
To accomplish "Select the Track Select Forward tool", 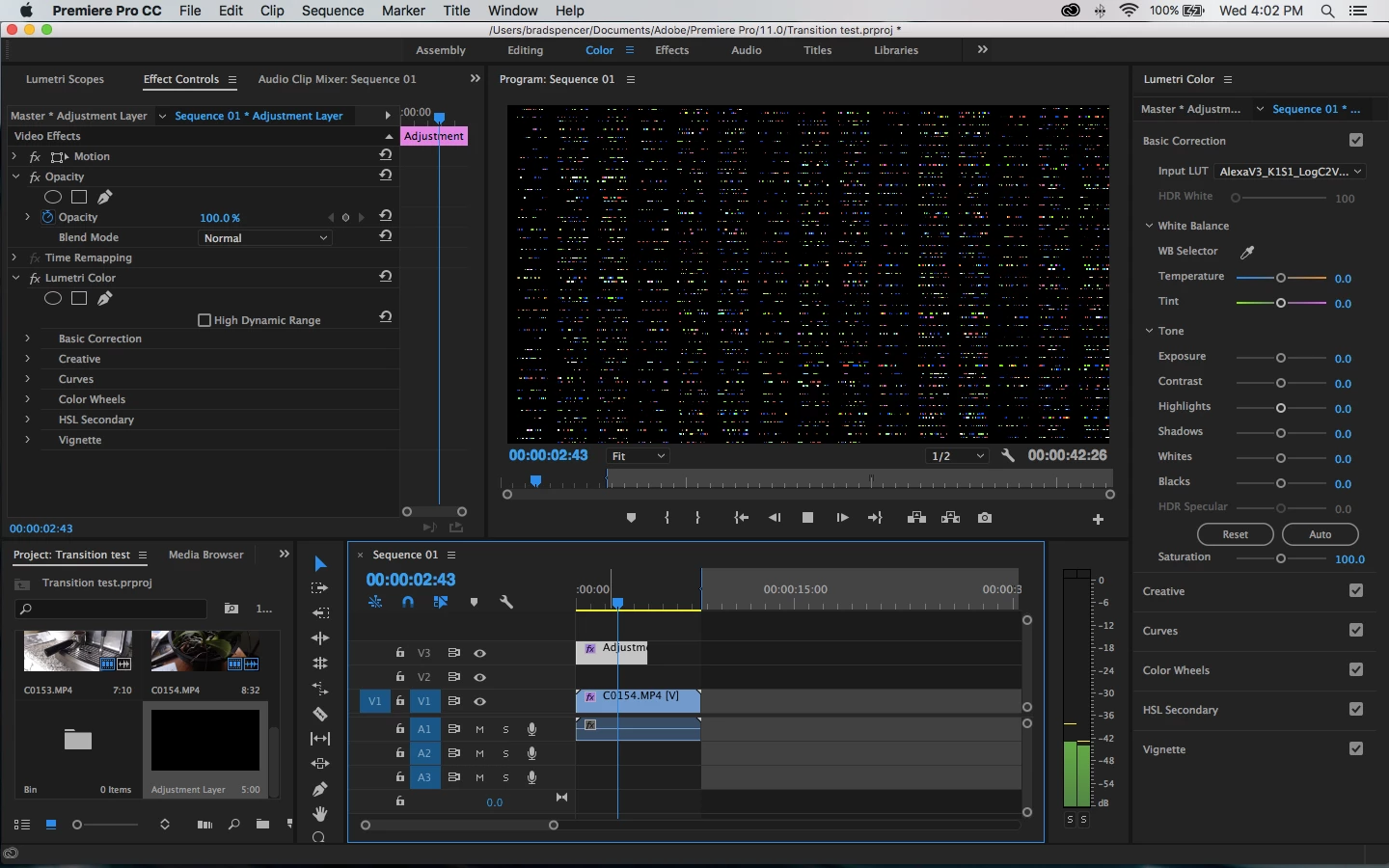I will click(x=320, y=588).
